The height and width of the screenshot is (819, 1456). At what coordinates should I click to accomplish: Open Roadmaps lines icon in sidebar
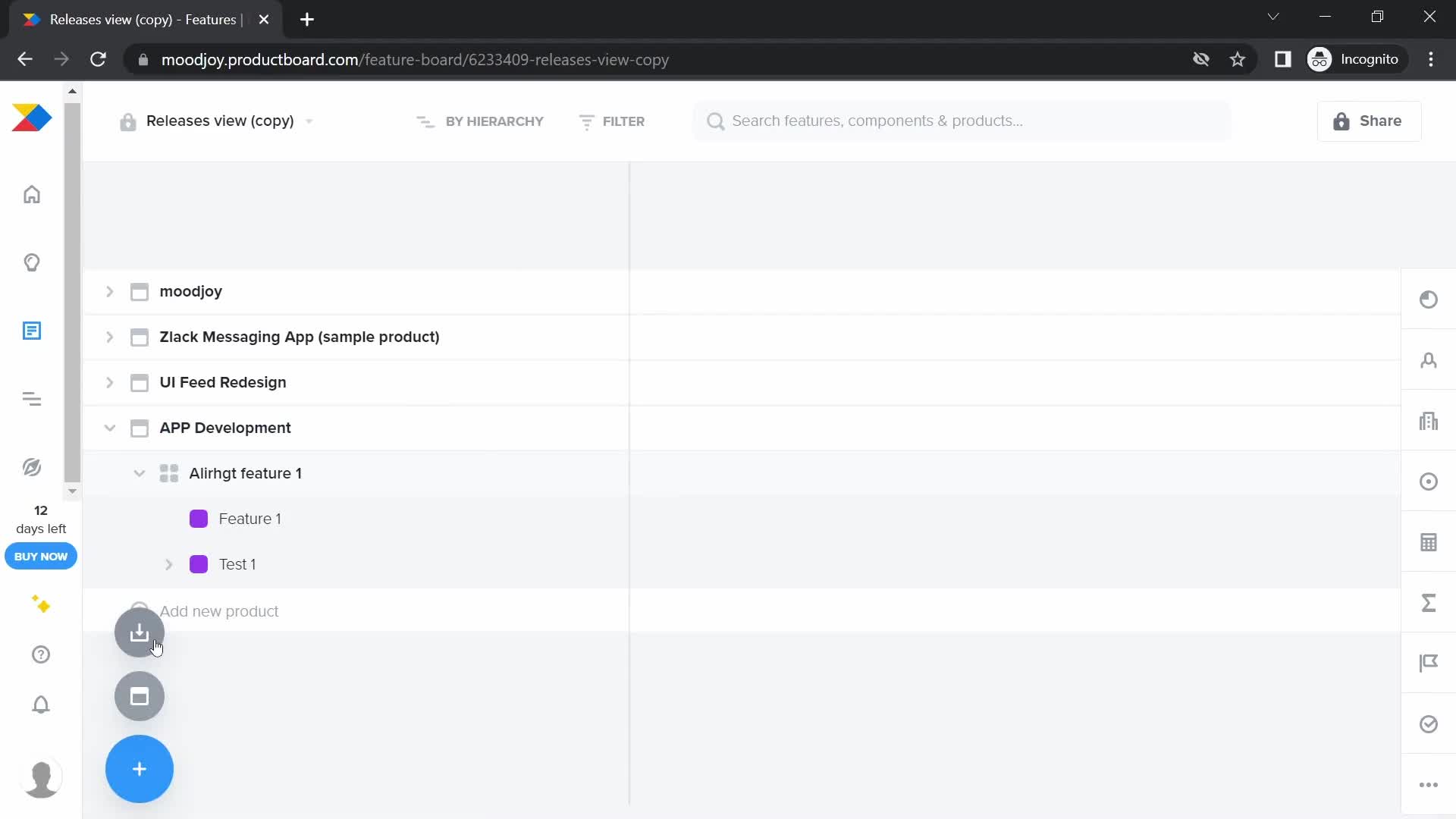[32, 399]
